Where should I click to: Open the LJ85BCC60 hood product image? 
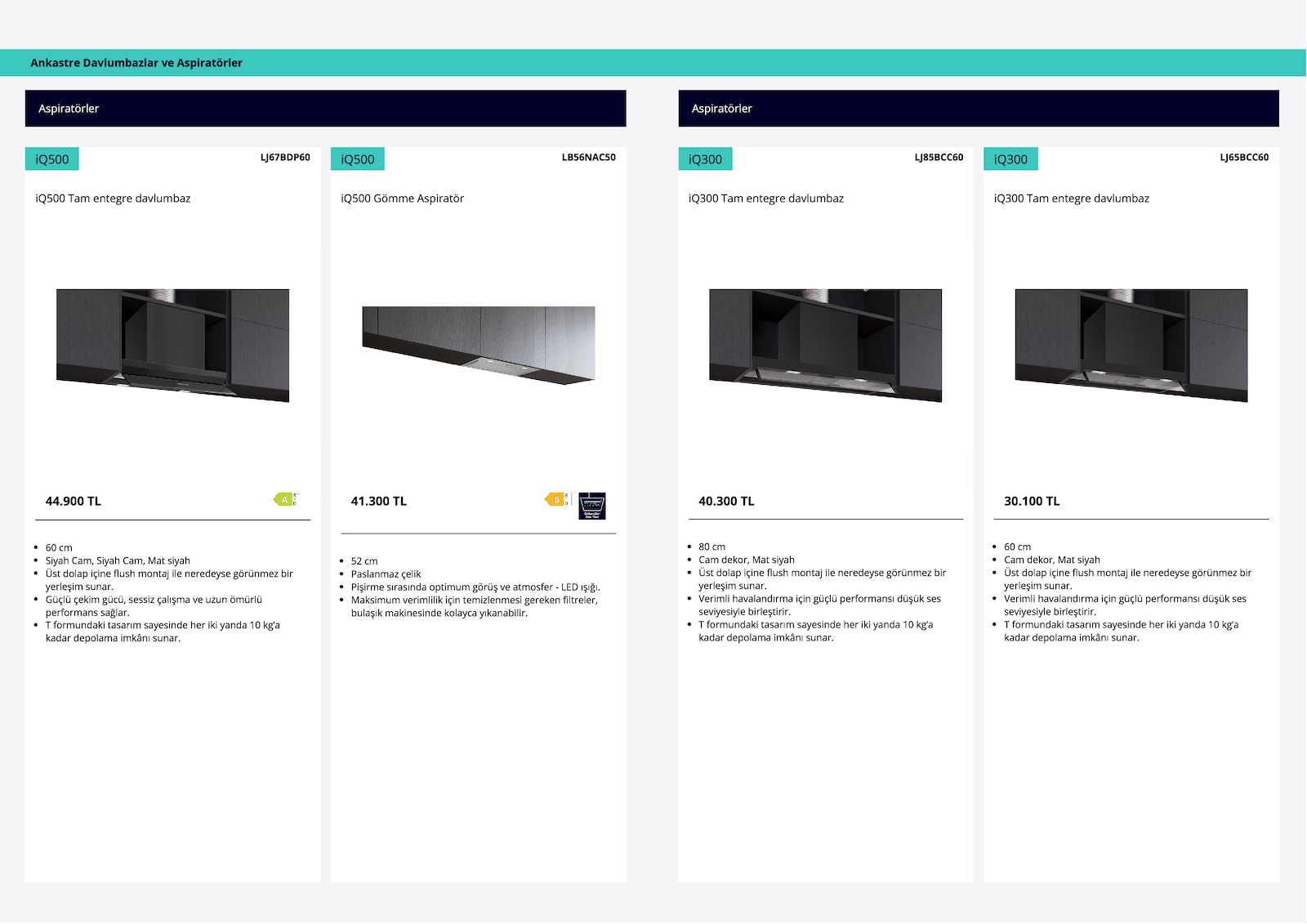[826, 345]
